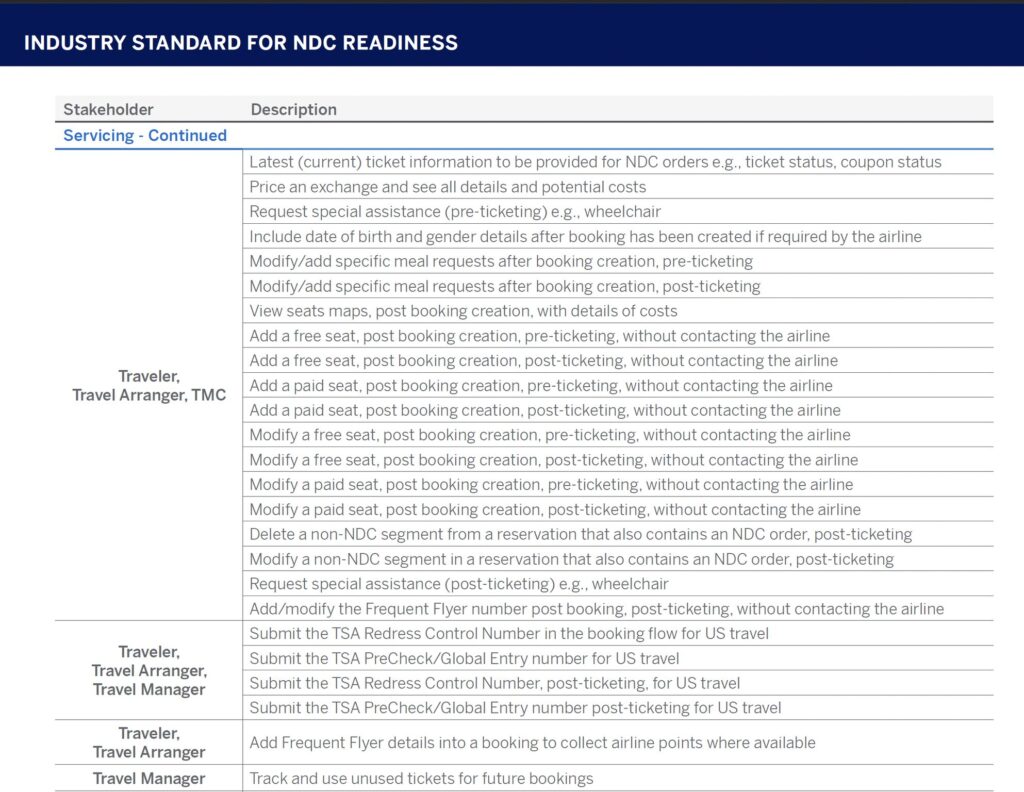Select 'Submit the TSA Redress Control Number, post-ticketing' row
The image size is (1024, 792).
click(618, 683)
